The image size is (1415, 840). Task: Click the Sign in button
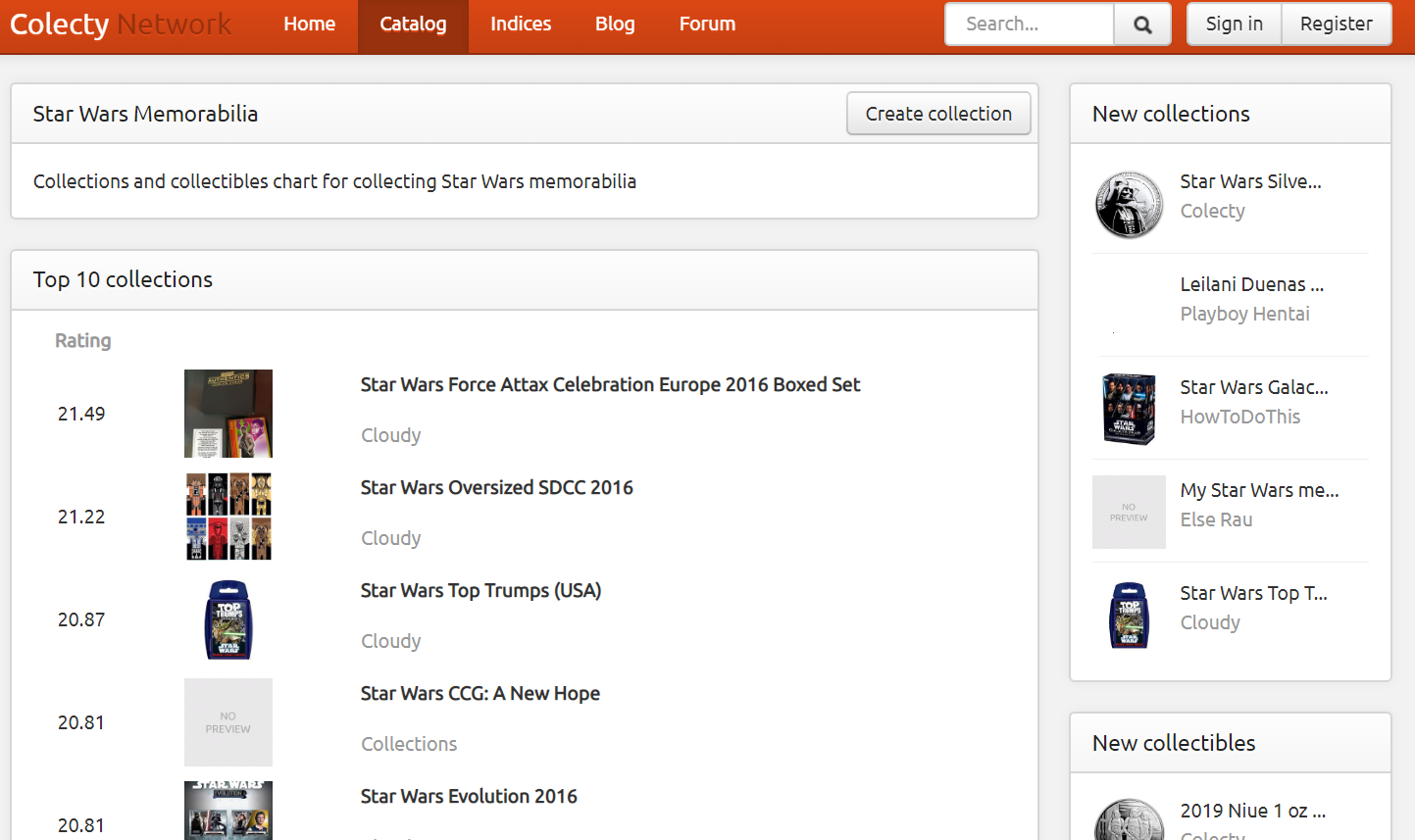1234,25
